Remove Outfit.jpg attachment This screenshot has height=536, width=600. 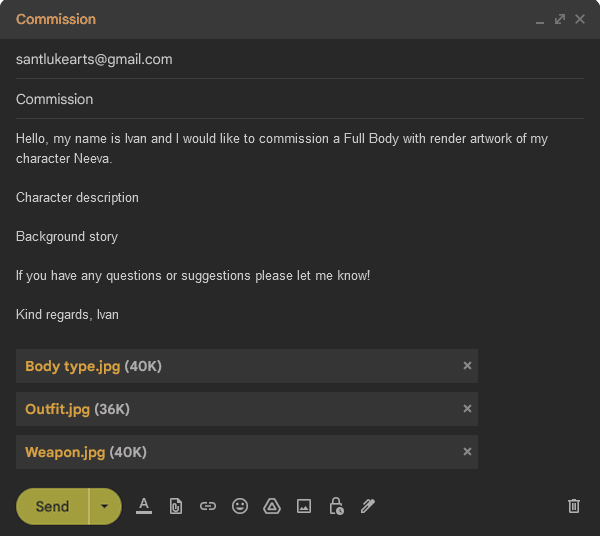tap(467, 409)
